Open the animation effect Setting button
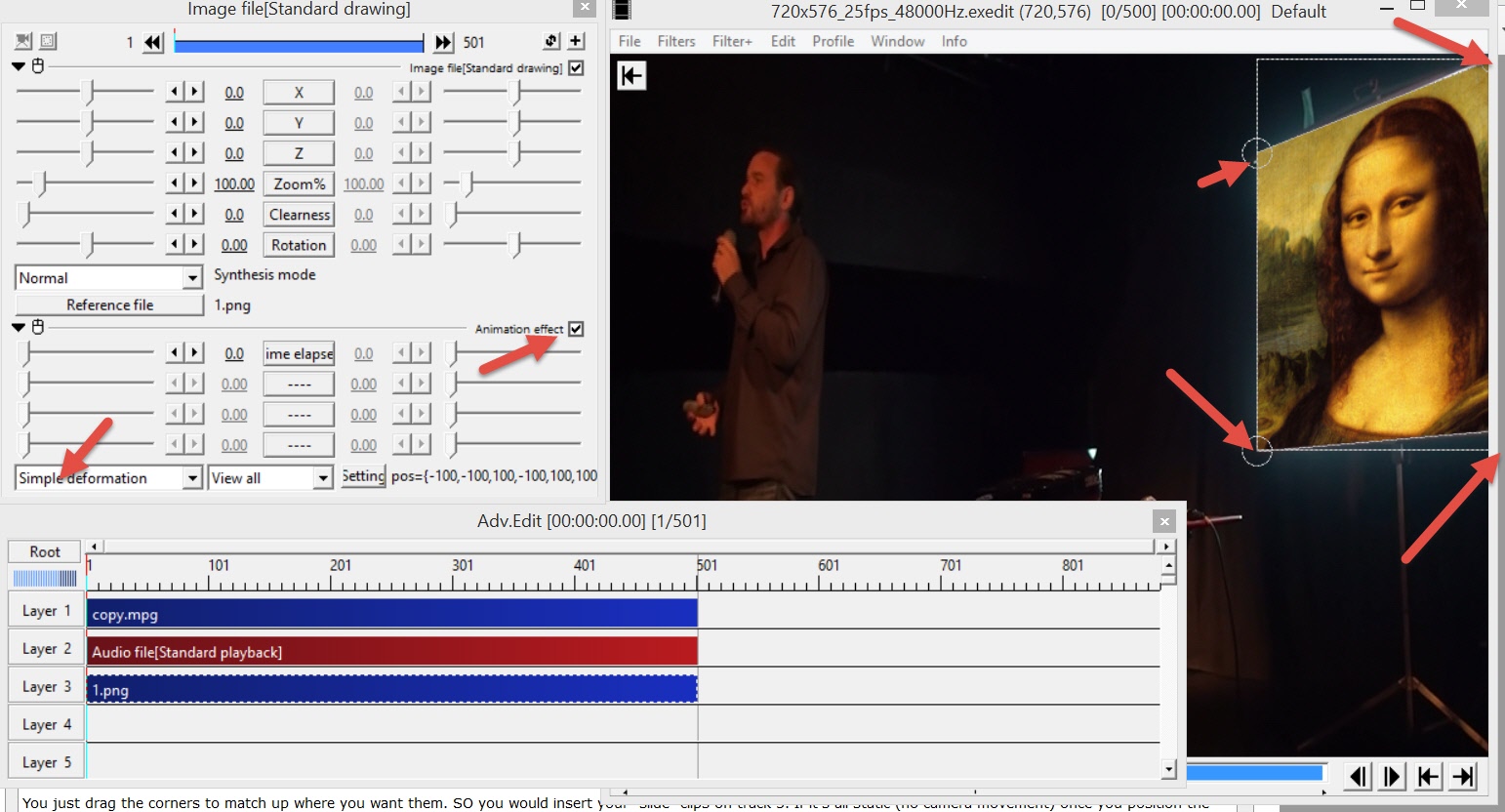This screenshot has width=1505, height=812. 363,476
